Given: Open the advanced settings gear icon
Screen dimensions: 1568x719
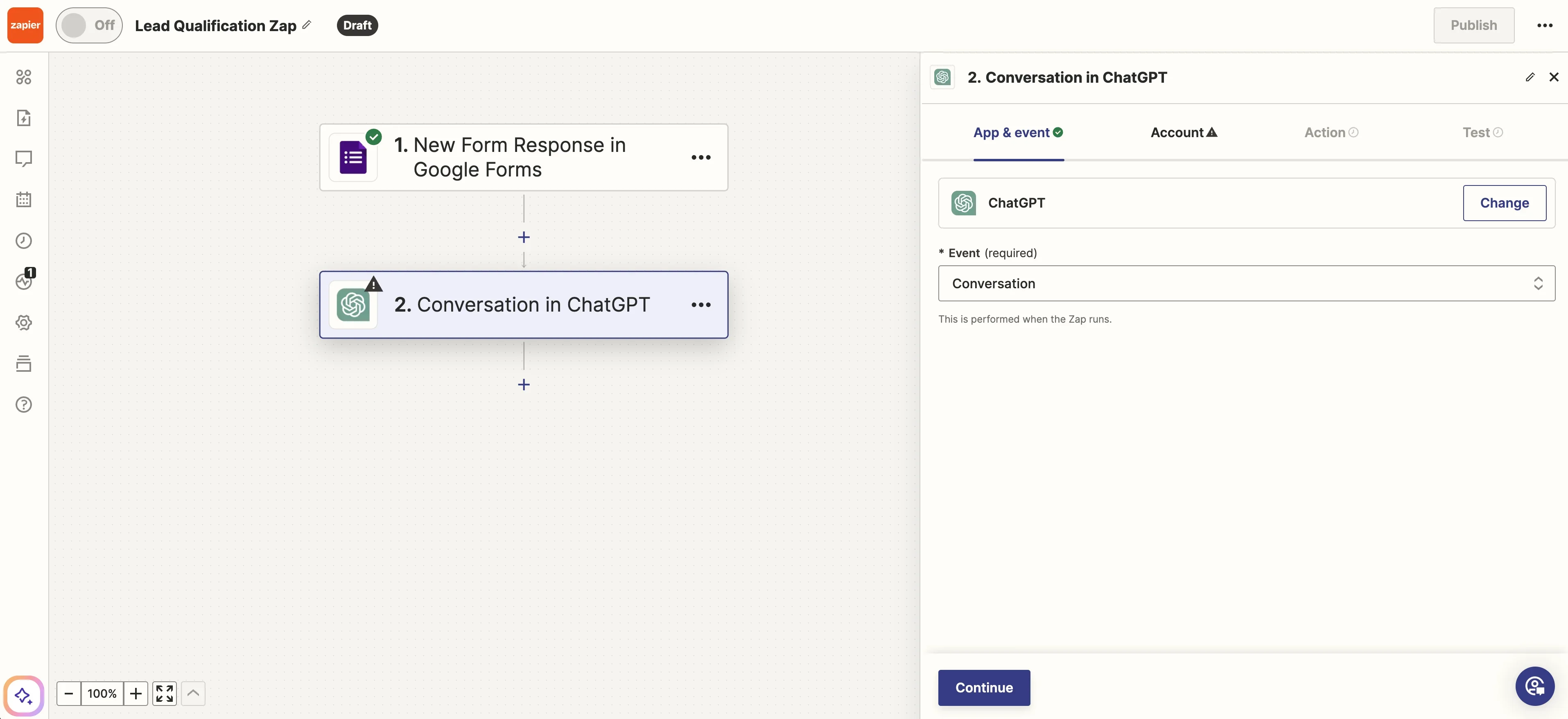Looking at the screenshot, I should 24,322.
